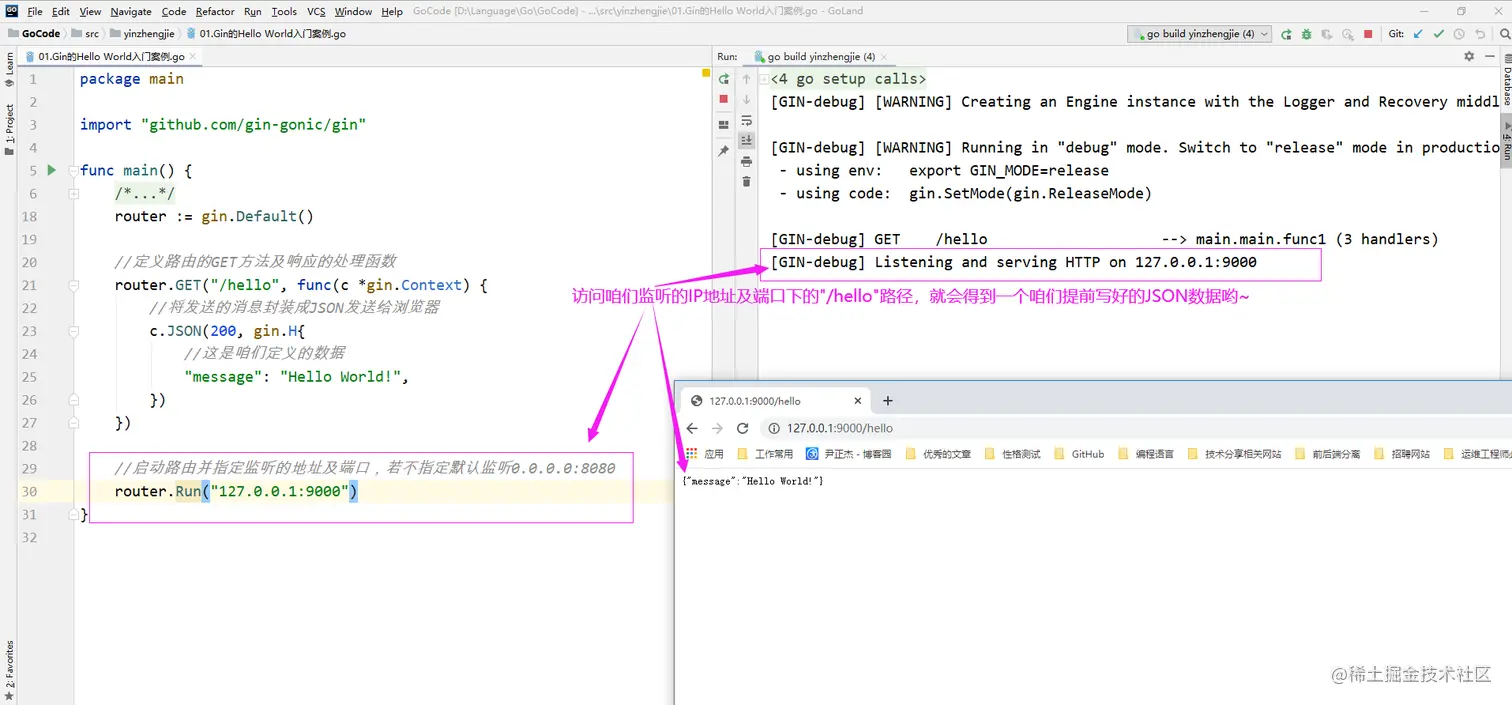Image resolution: width=1512 pixels, height=705 pixels.
Task: Hide the Run panel with the minimize dash
Action: [x=1490, y=56]
